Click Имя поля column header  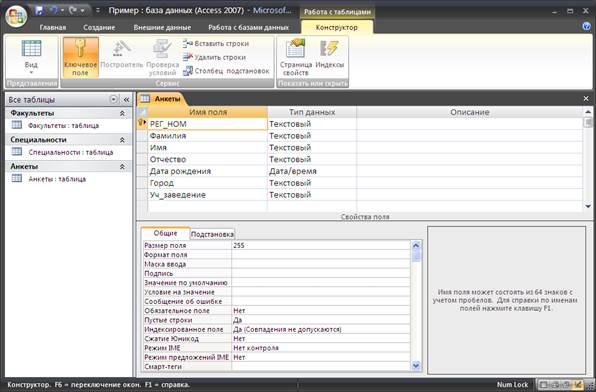click(x=208, y=112)
